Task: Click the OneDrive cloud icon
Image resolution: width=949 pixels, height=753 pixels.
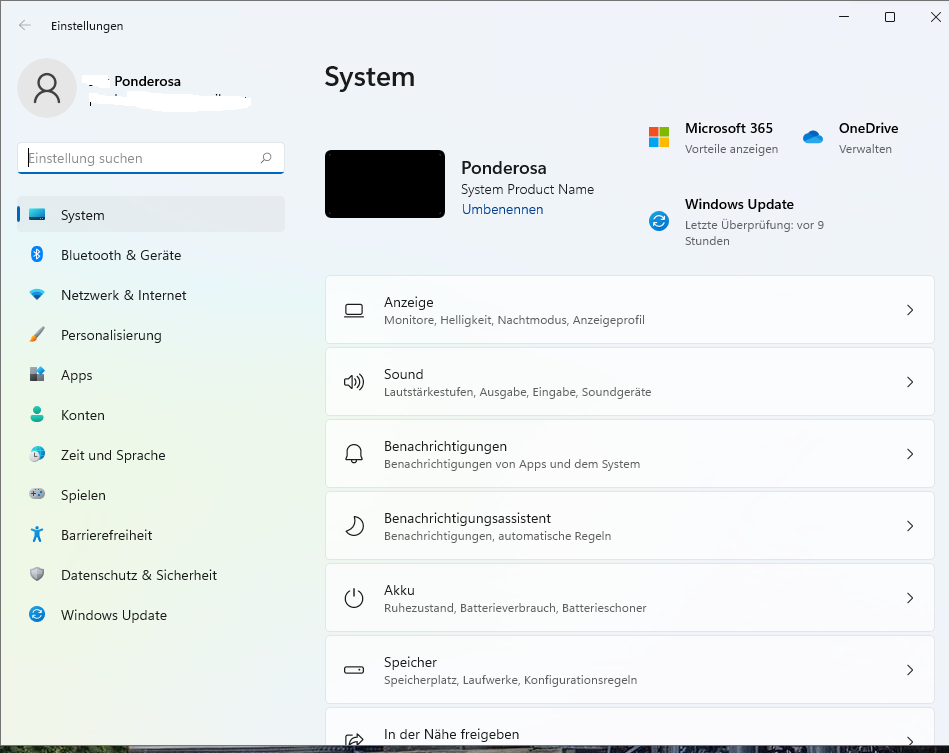Action: click(813, 137)
